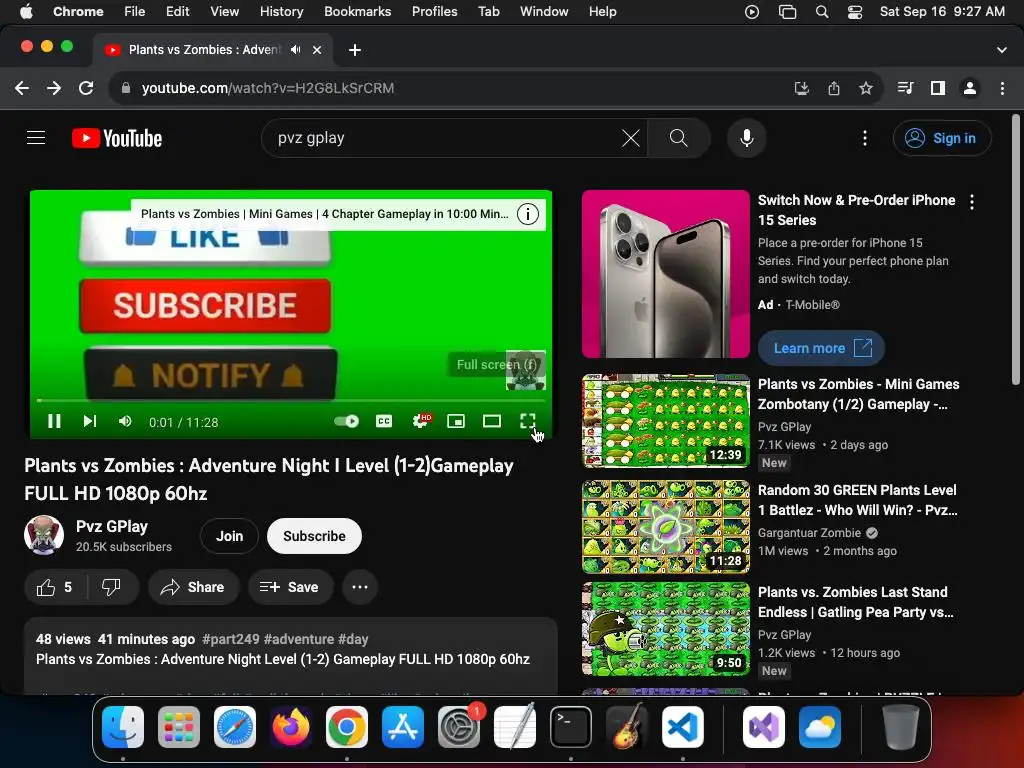The height and width of the screenshot is (768, 1024).
Task: Click Learn more on iPhone ad
Action: click(x=822, y=348)
